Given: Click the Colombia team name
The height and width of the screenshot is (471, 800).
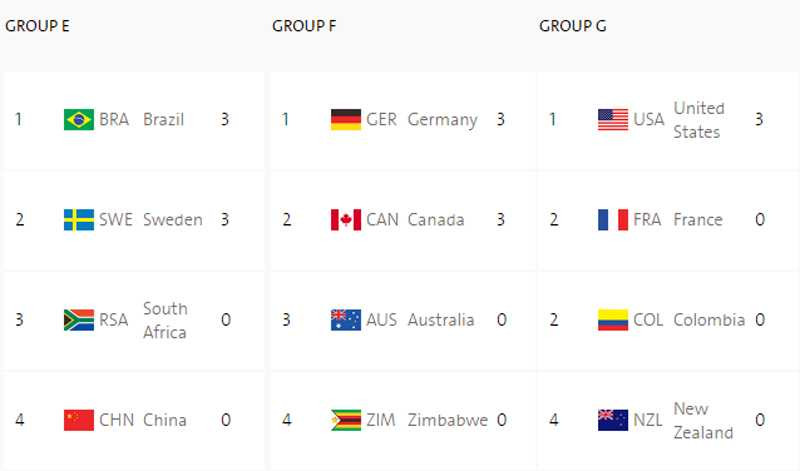Looking at the screenshot, I should (x=709, y=320).
